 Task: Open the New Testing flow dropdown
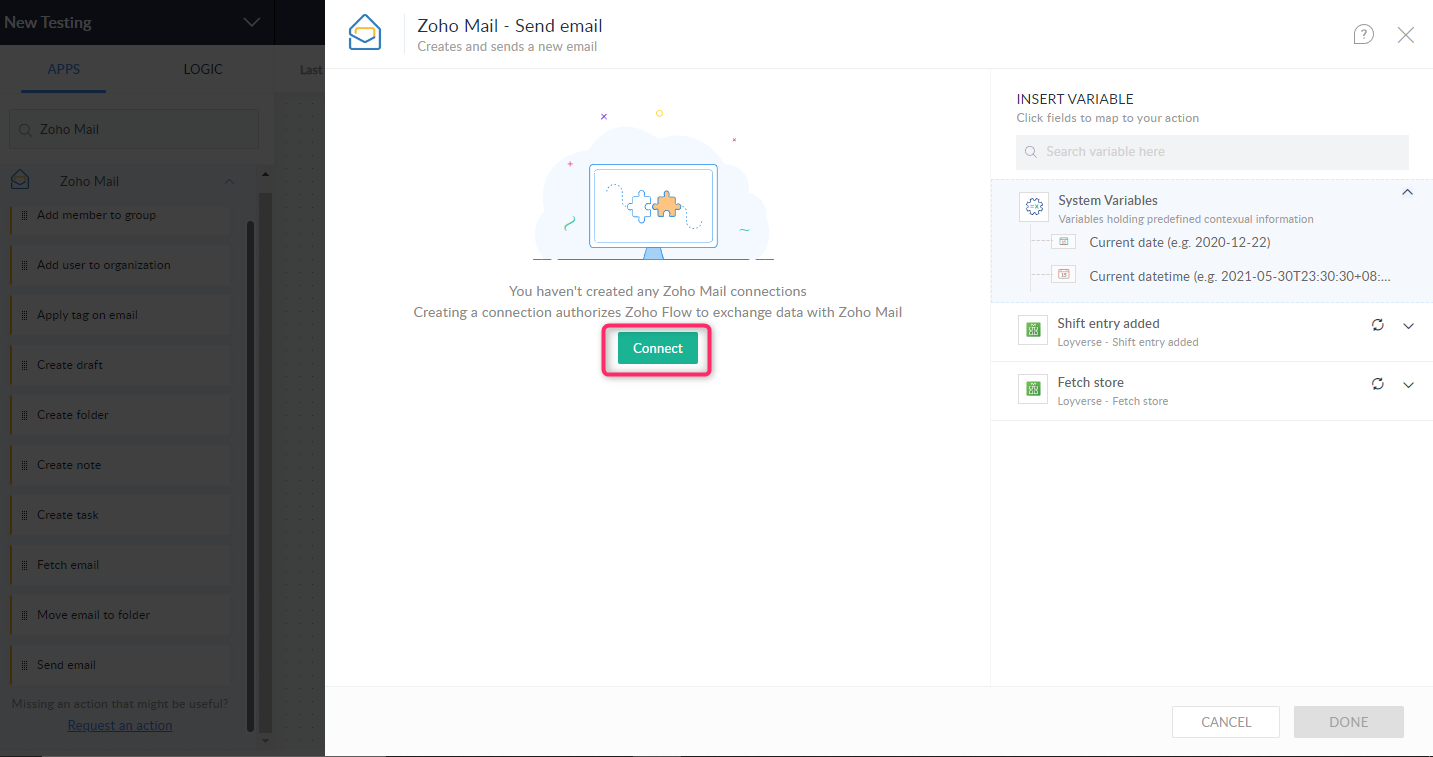[249, 22]
